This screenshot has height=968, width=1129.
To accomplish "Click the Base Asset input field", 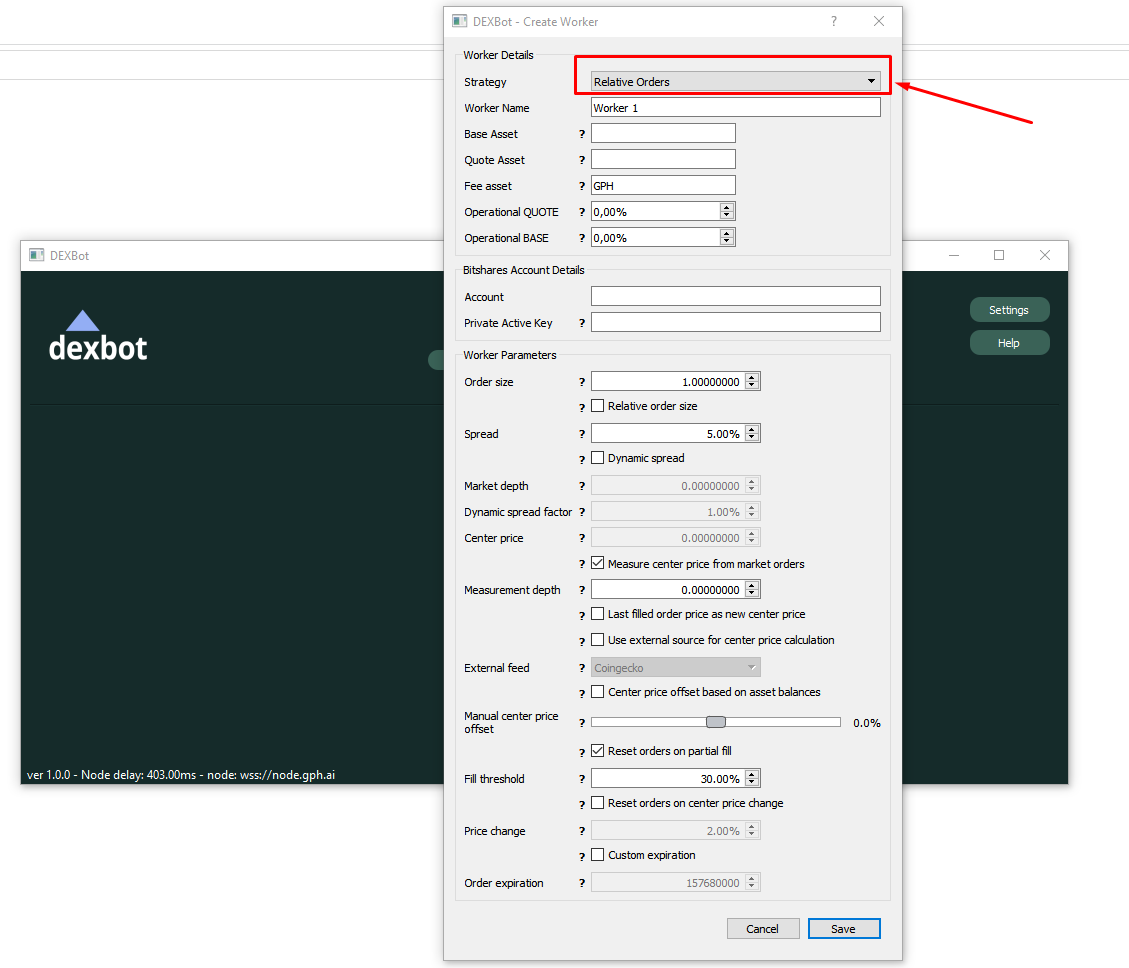I will (x=663, y=133).
